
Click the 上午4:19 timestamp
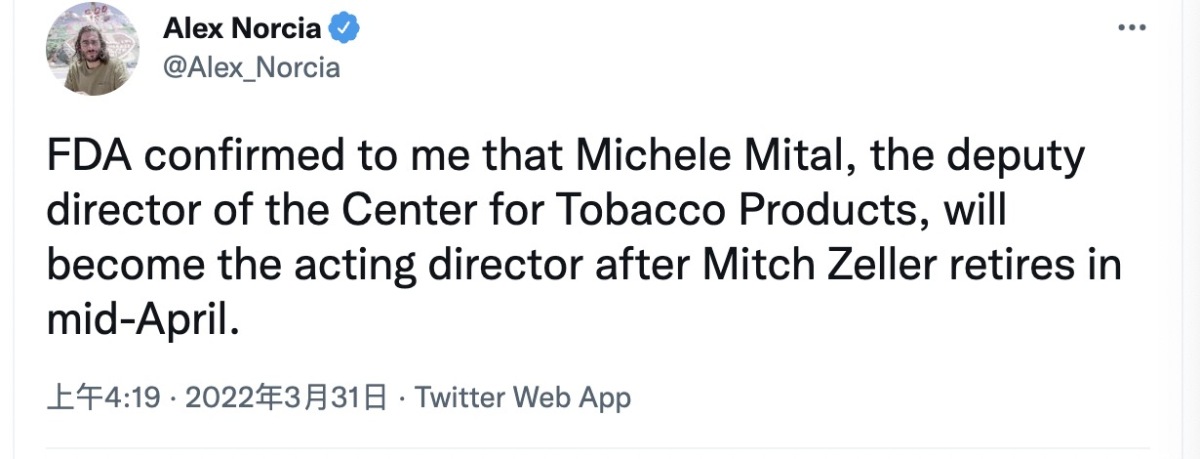103,398
